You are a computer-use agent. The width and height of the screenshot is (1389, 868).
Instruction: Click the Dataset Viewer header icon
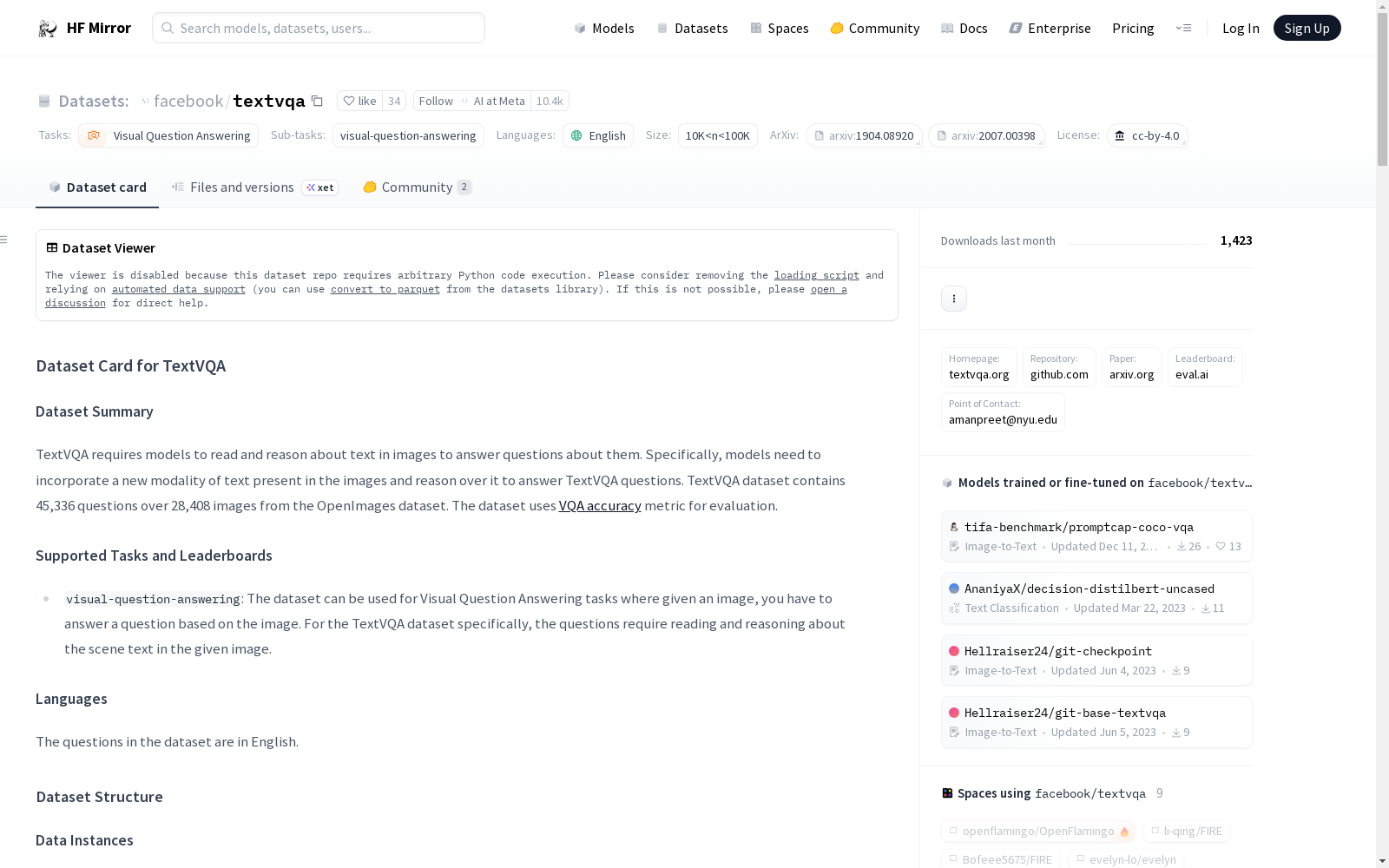[x=52, y=247]
